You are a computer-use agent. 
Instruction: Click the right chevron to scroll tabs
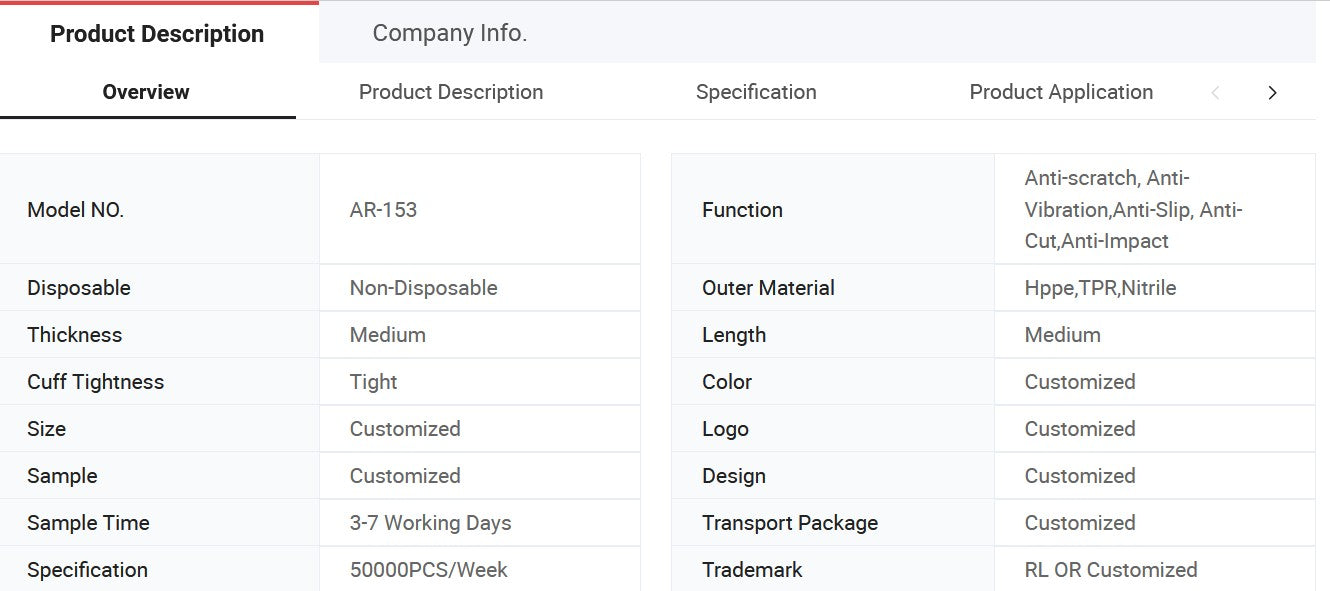pos(1272,93)
